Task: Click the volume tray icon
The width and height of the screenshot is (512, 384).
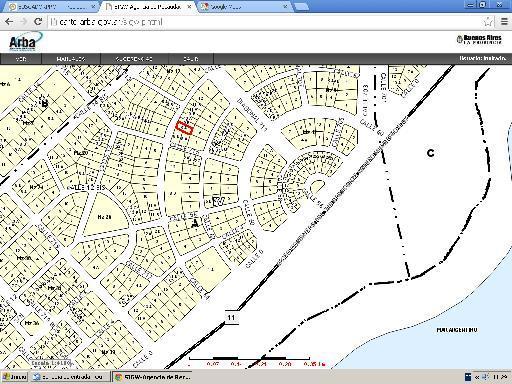Action: (486, 377)
